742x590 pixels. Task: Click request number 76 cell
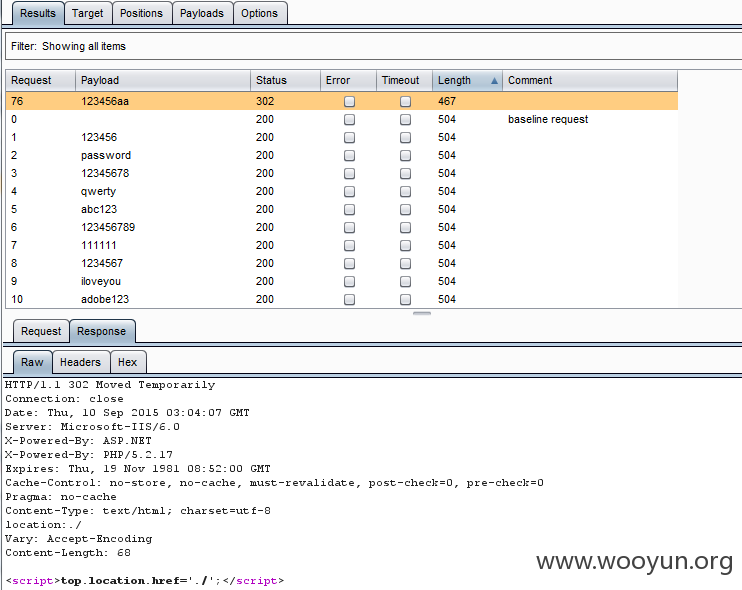pyautogui.click(x=17, y=101)
